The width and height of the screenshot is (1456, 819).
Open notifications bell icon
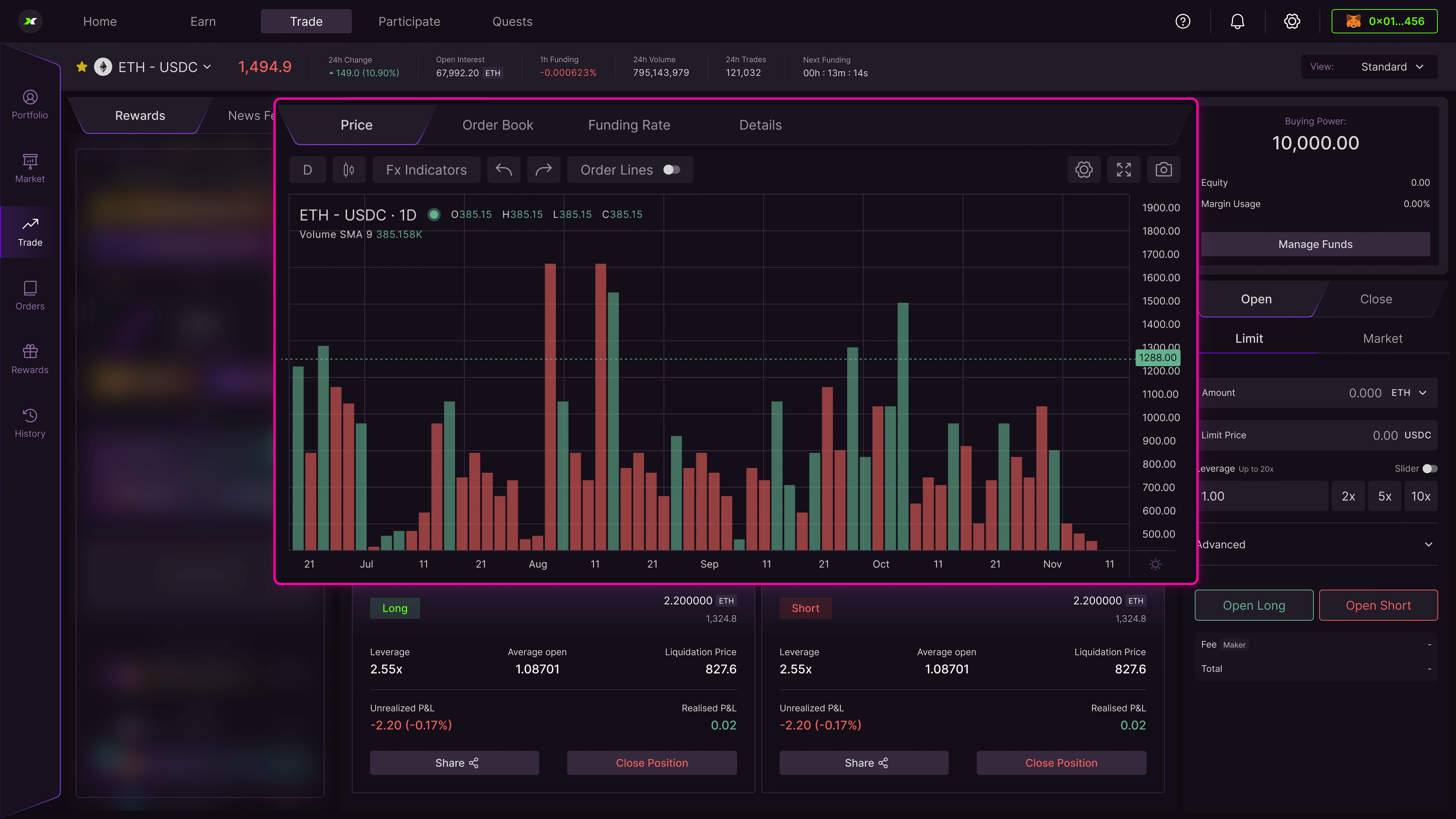click(x=1237, y=21)
